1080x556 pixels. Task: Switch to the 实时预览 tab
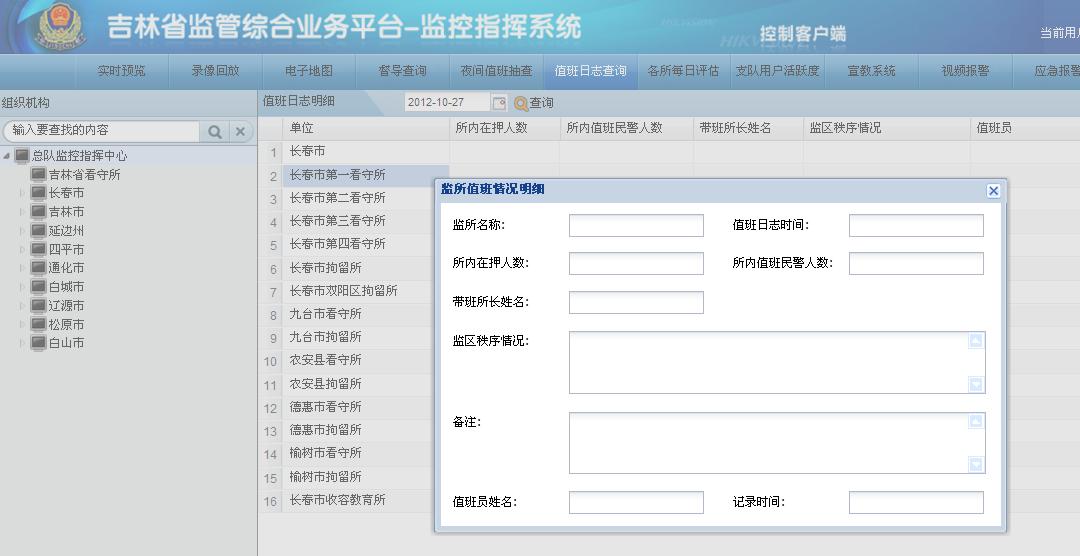[x=121, y=71]
